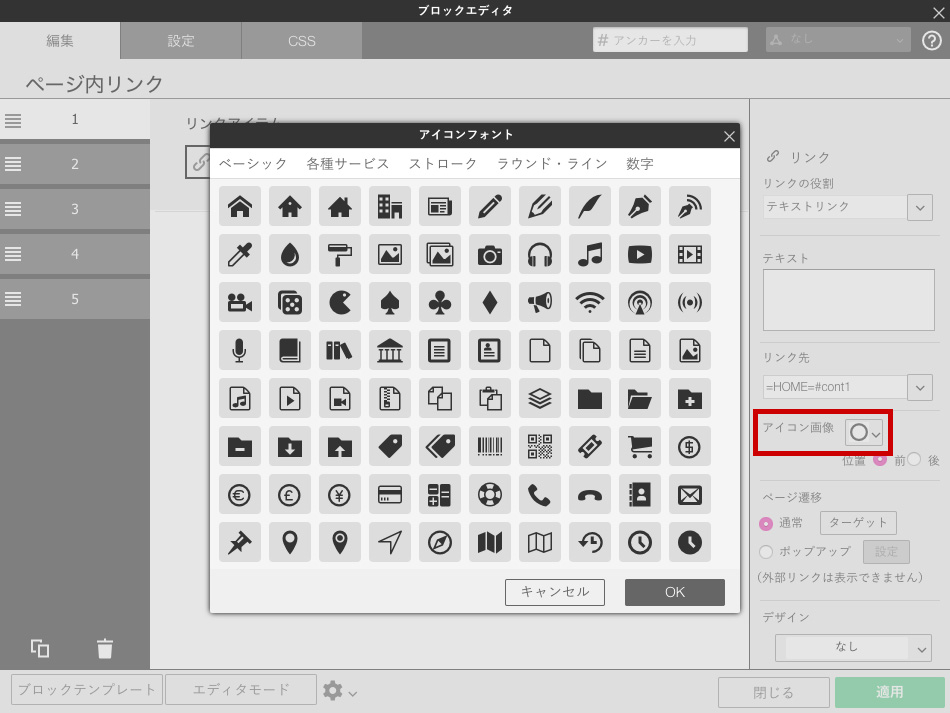Open the ベーシック icon category
The height and width of the screenshot is (713, 950).
[x=253, y=164]
